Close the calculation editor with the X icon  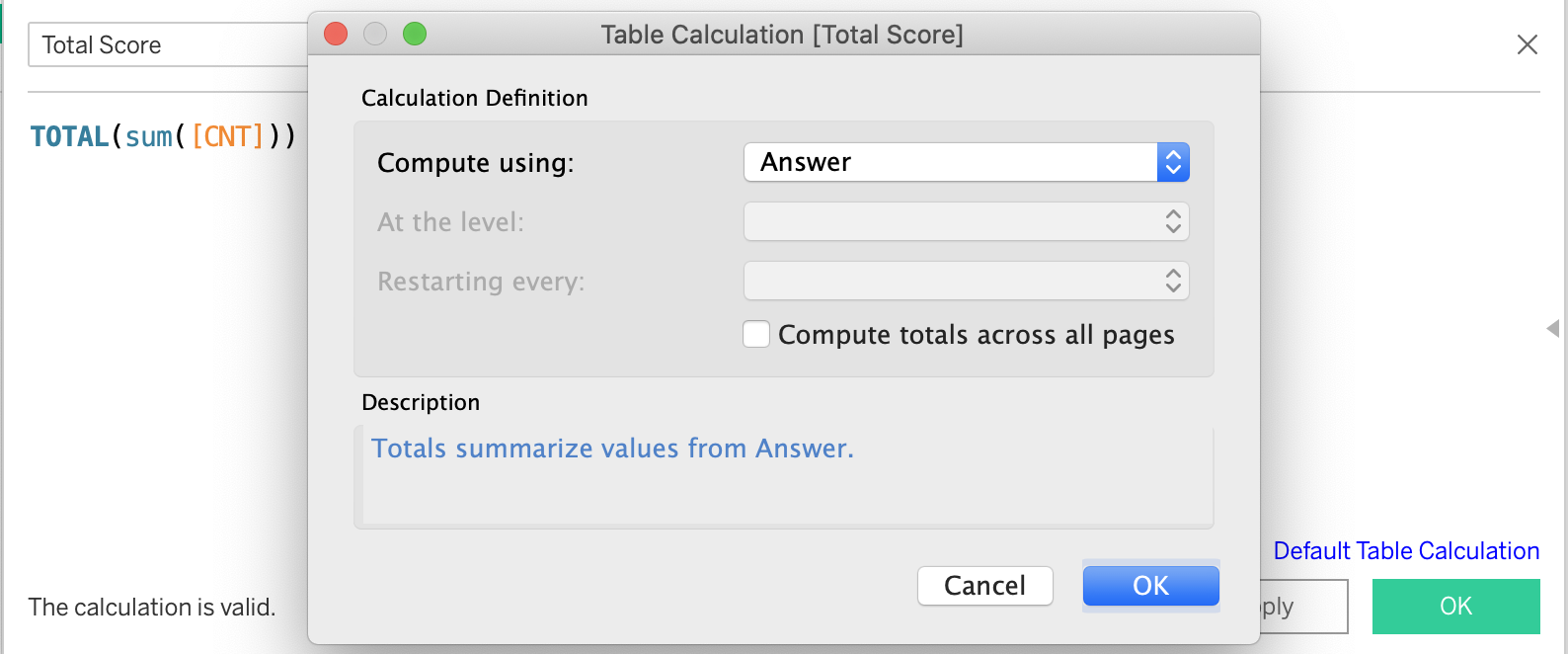1527,44
